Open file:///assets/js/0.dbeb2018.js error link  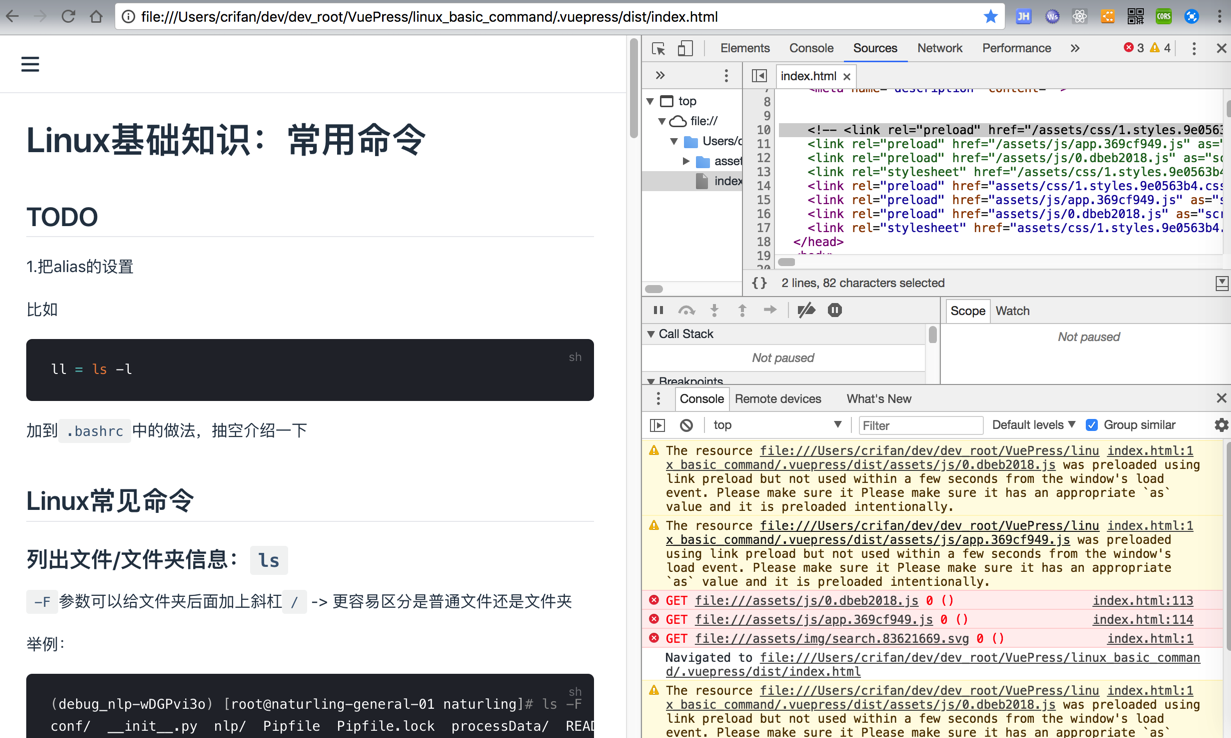coord(806,601)
